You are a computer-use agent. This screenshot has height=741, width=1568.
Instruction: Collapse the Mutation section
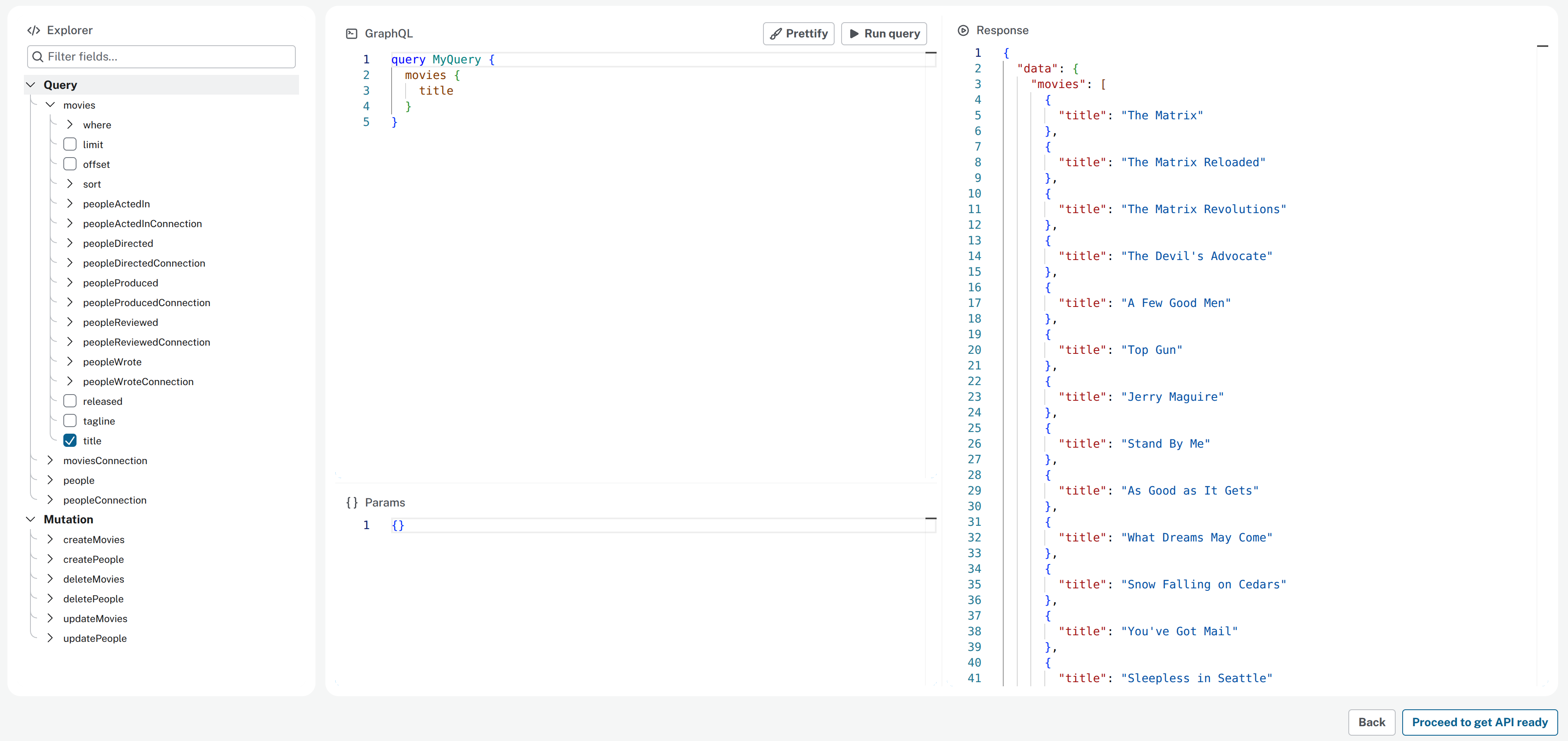click(30, 519)
